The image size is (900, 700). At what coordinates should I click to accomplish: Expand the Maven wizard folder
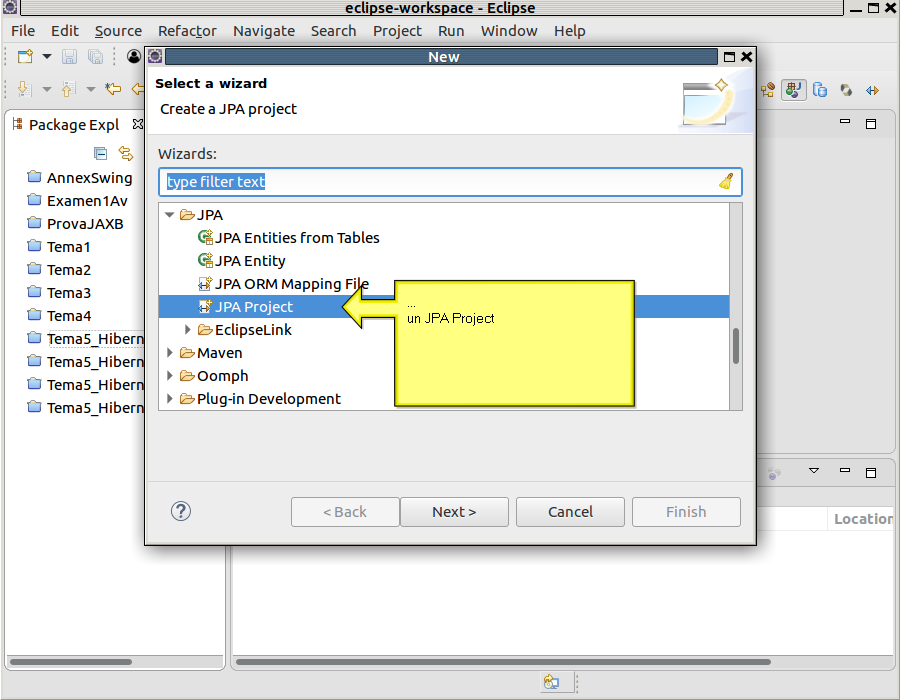[x=169, y=352]
